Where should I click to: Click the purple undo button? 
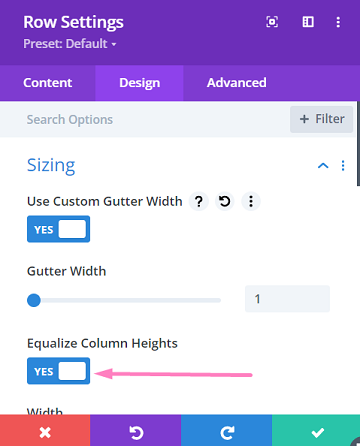(x=136, y=431)
